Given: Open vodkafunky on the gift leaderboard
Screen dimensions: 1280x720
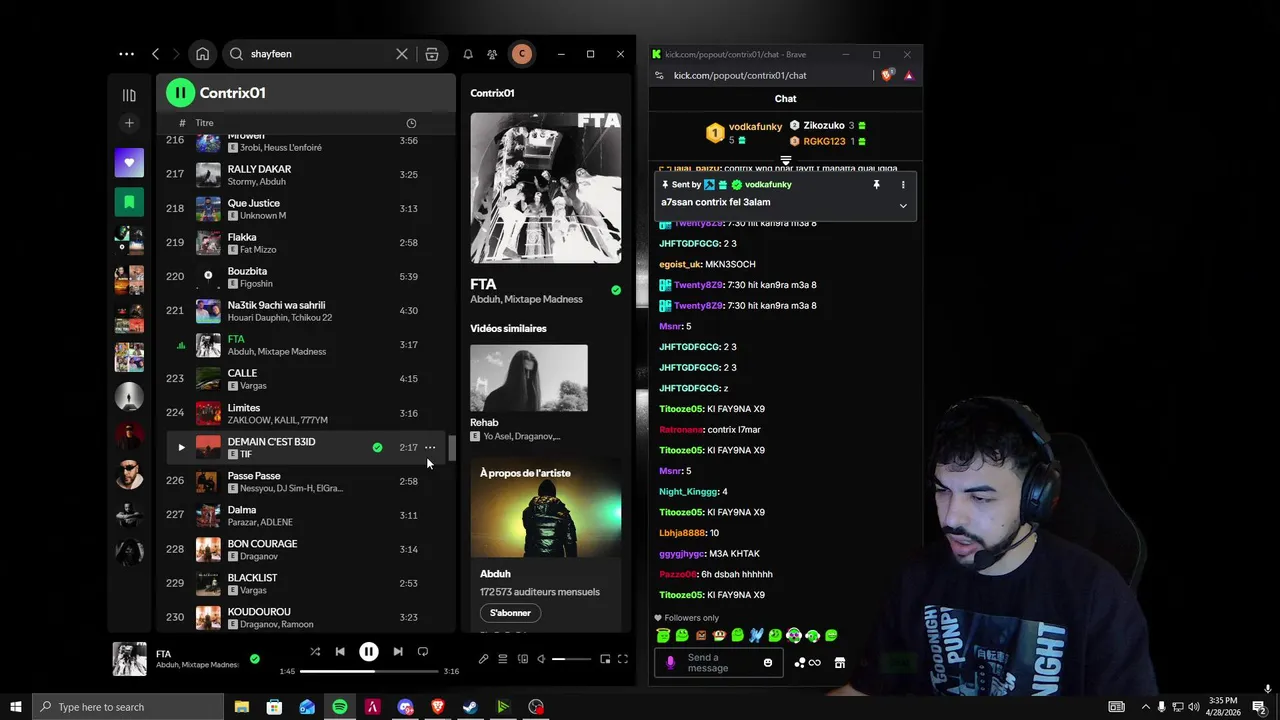Looking at the screenshot, I should point(755,127).
